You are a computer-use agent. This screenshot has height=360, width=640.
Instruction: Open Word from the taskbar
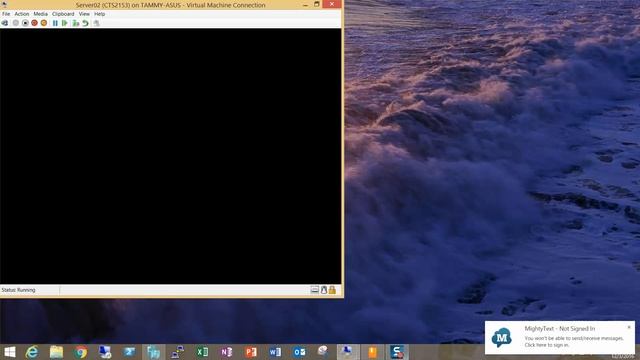point(275,352)
